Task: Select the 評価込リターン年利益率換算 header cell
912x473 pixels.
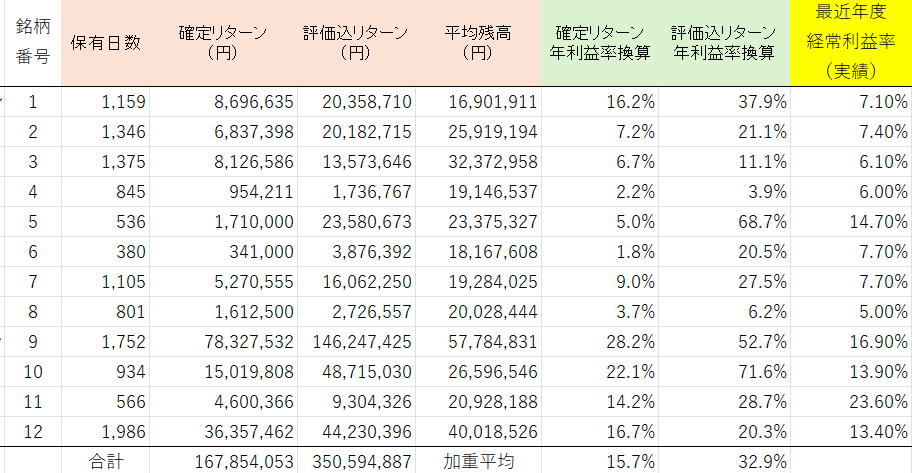Action: pyautogui.click(x=724, y=42)
